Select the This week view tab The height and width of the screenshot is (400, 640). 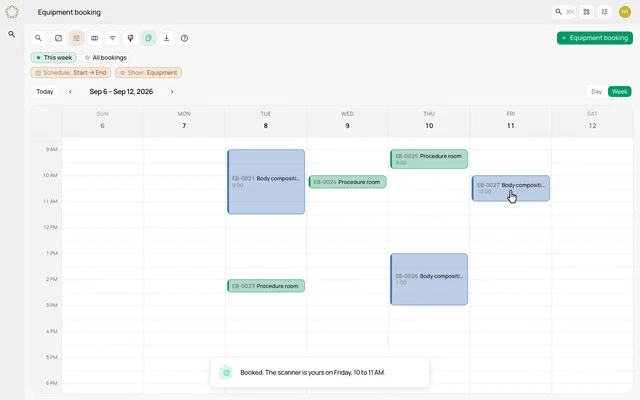[53, 58]
